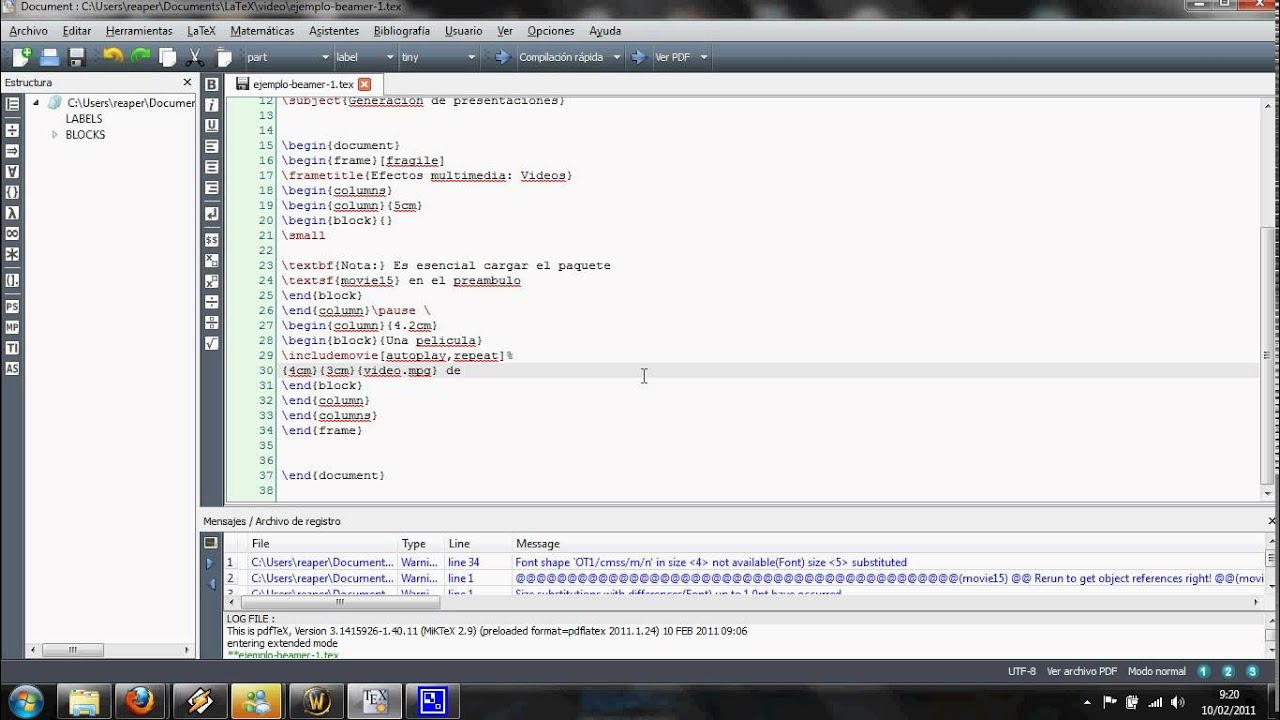Center text using the center-align icon
The width and height of the screenshot is (1280, 720).
coord(212,167)
